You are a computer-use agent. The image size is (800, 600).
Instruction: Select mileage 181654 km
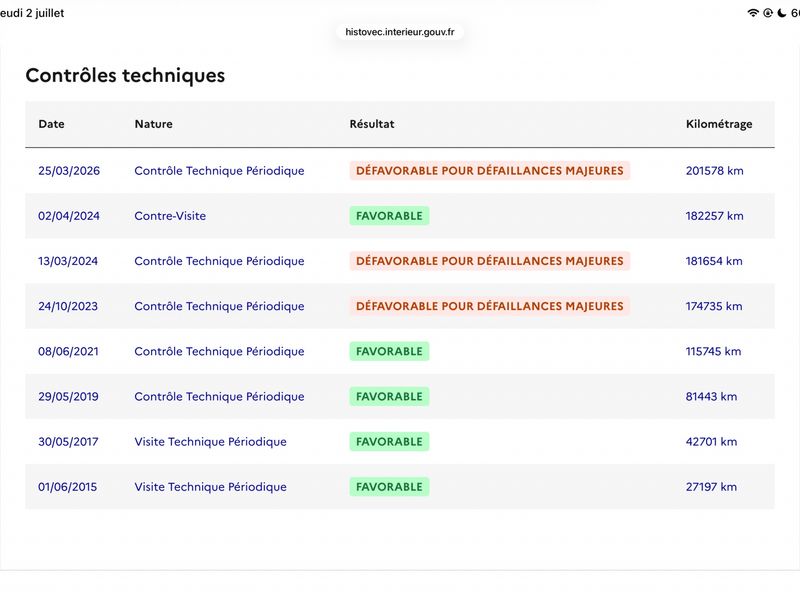point(714,261)
